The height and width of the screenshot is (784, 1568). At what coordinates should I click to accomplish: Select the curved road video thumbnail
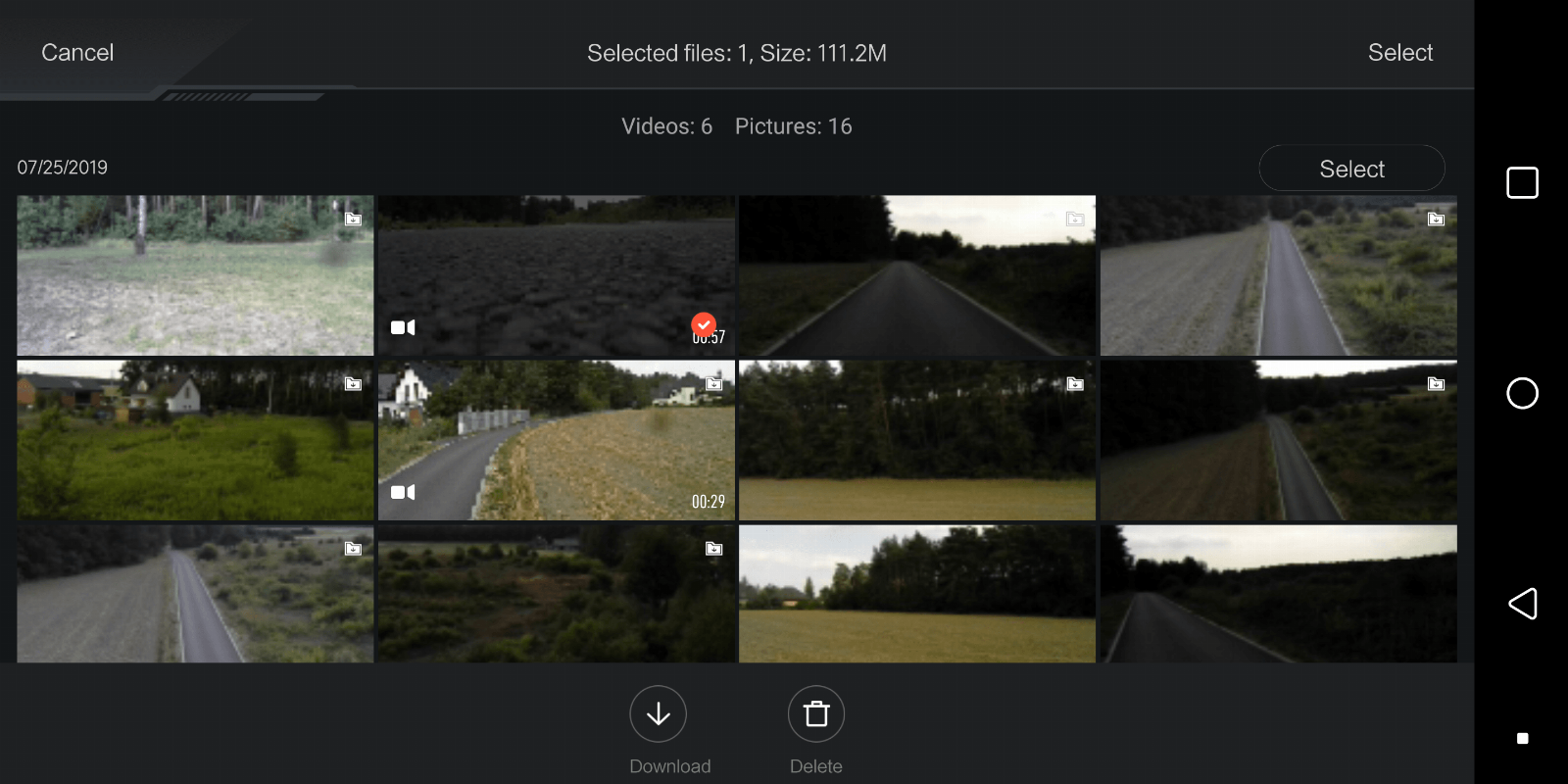[x=557, y=440]
